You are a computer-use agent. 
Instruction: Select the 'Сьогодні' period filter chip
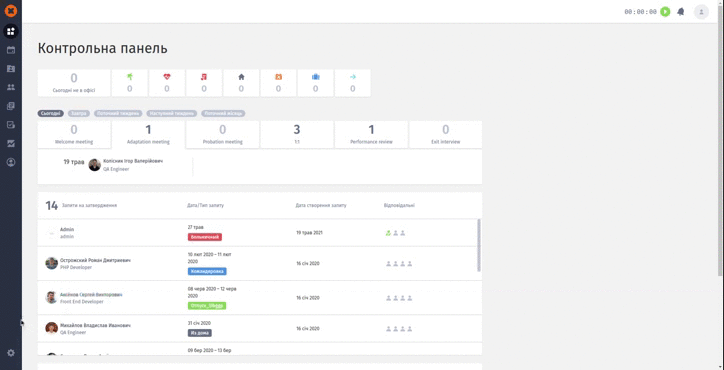click(51, 113)
